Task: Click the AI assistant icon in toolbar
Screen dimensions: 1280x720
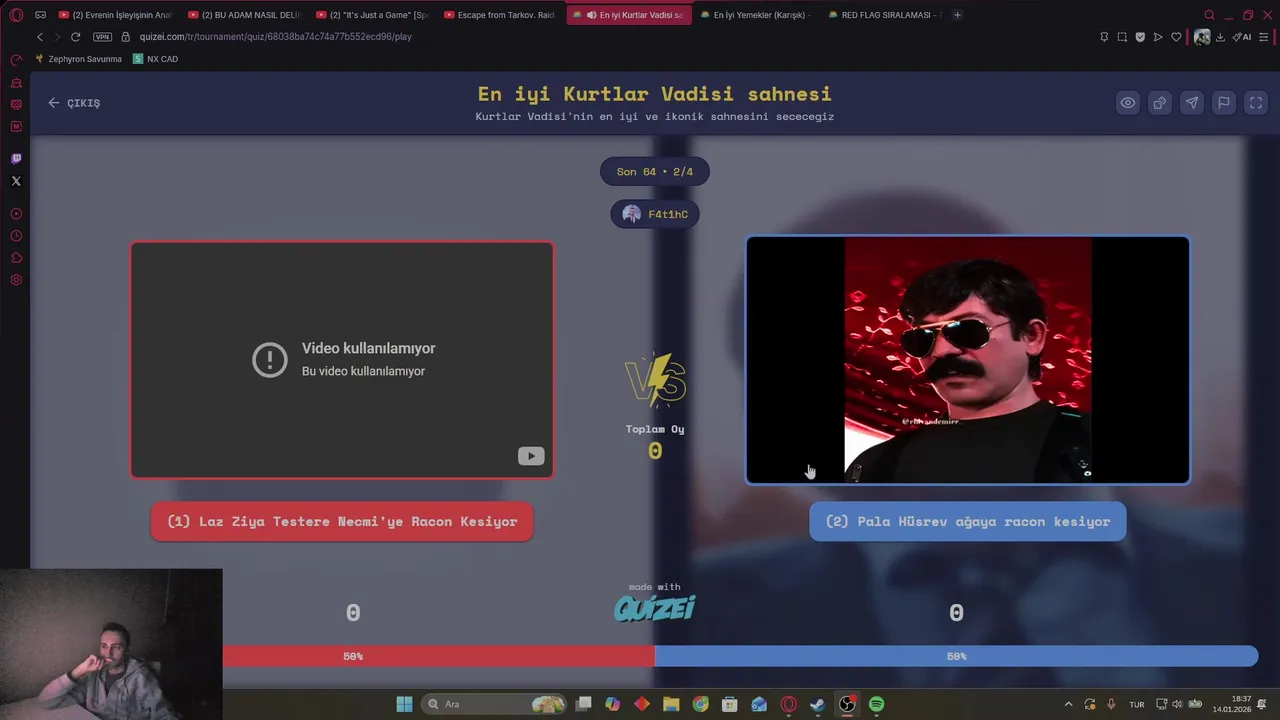Action: [x=1242, y=37]
